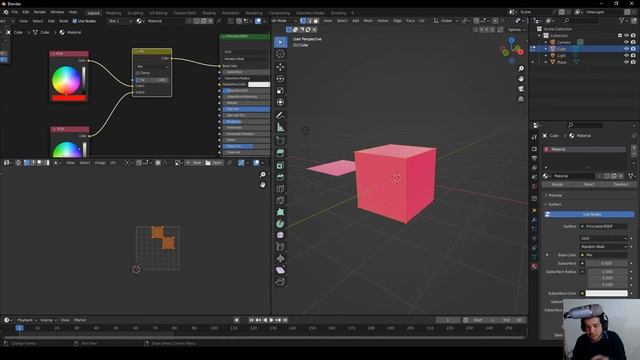The image size is (640, 360).
Task: Open the Edit Mode dropdown in viewport
Action: click(x=284, y=21)
